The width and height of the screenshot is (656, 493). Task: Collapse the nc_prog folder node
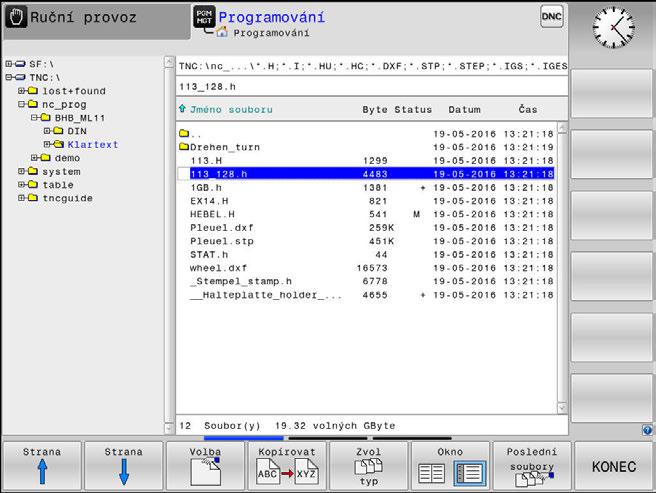21,104
